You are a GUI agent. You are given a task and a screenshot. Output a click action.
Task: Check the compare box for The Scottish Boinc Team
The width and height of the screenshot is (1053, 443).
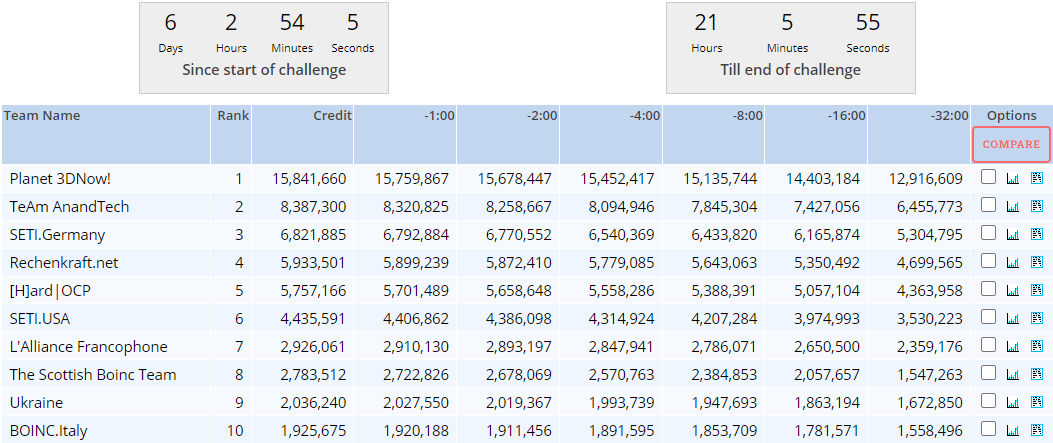[x=988, y=374]
